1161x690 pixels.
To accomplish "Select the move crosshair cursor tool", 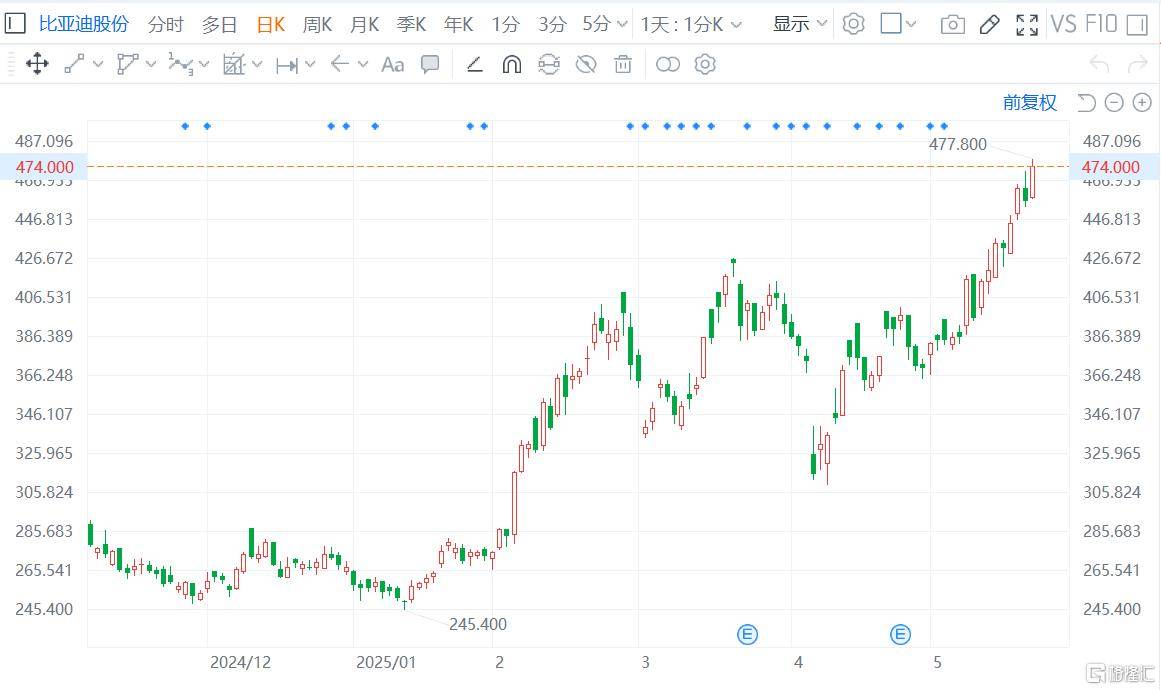I will coord(37,64).
